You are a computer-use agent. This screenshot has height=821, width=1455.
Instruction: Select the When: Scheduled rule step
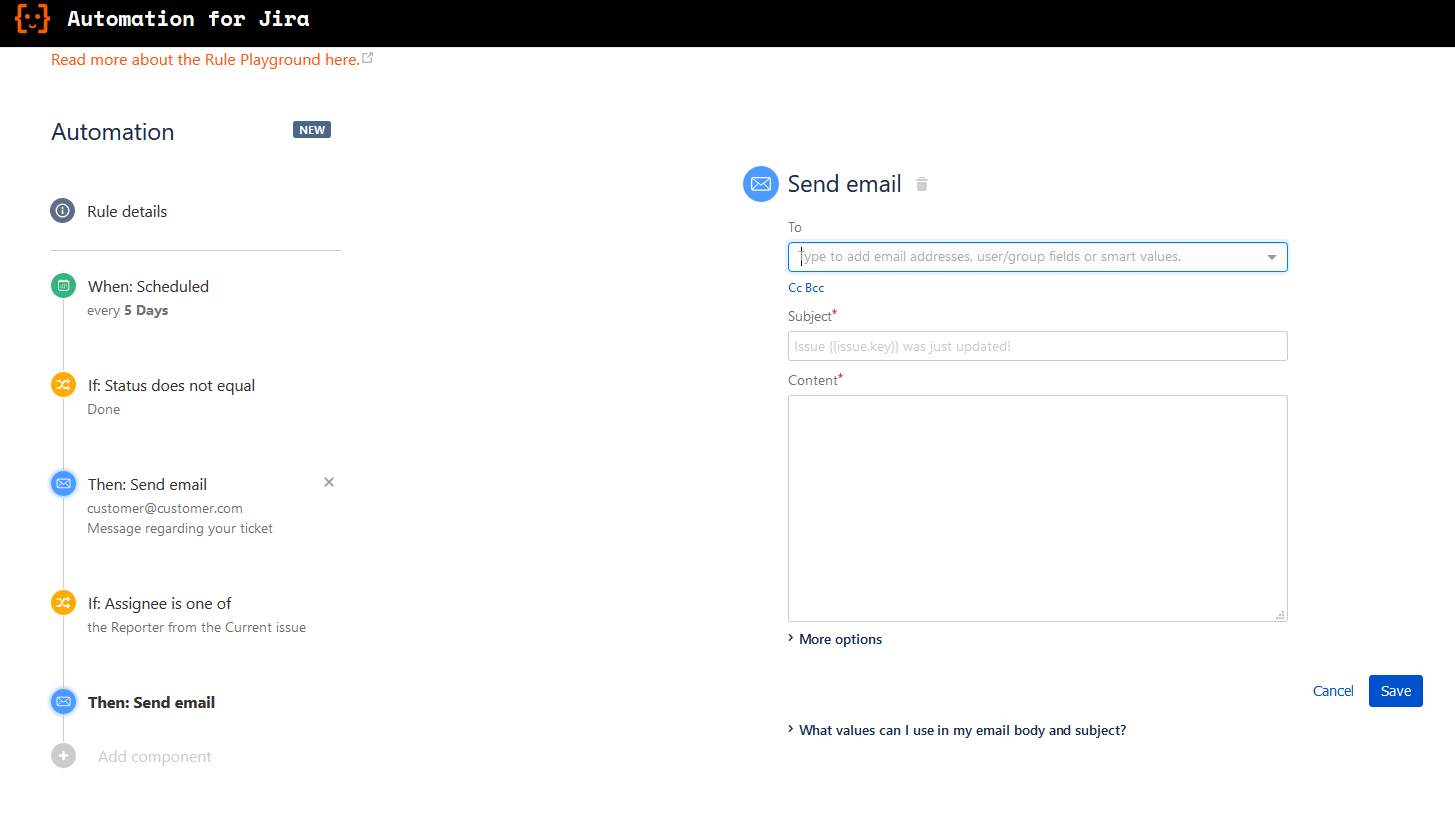(x=148, y=286)
